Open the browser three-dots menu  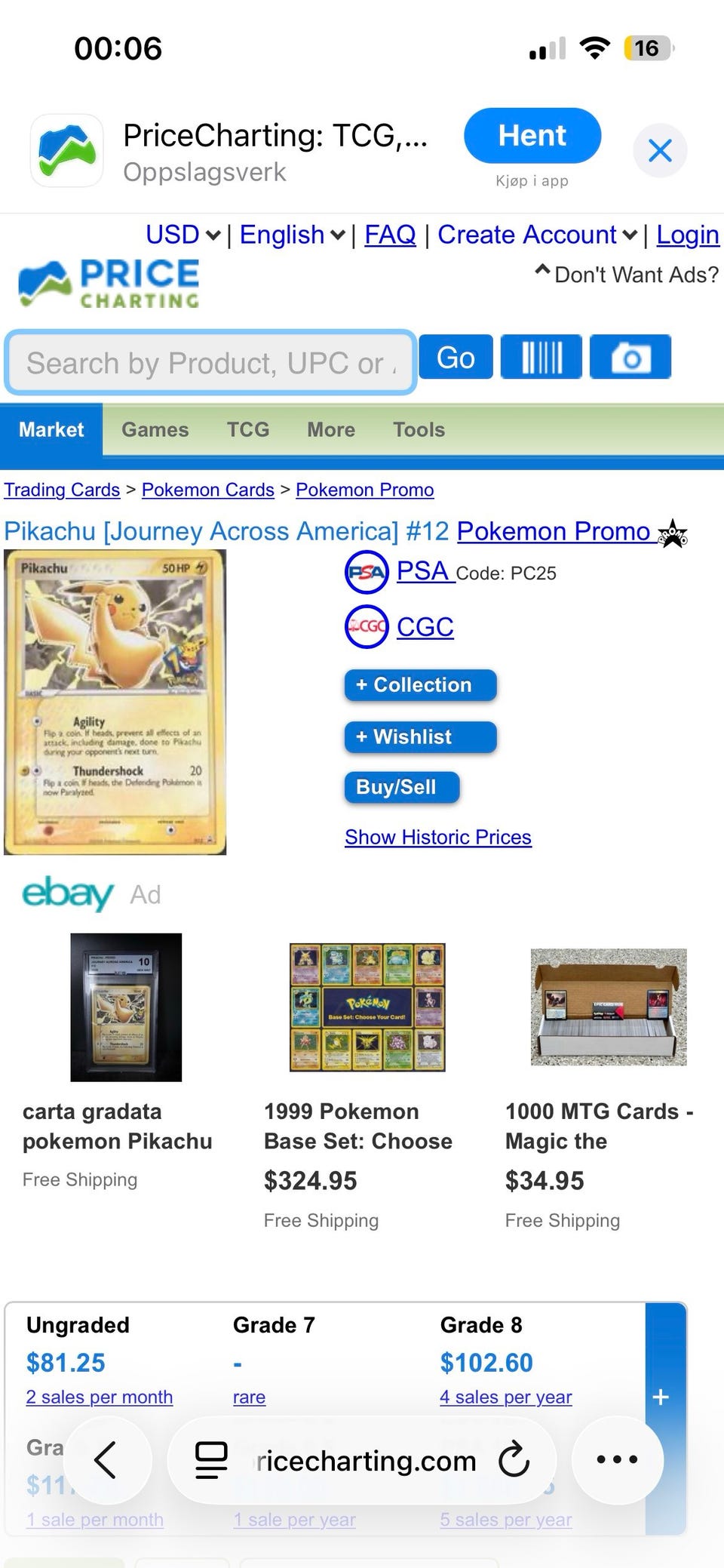(x=617, y=1460)
